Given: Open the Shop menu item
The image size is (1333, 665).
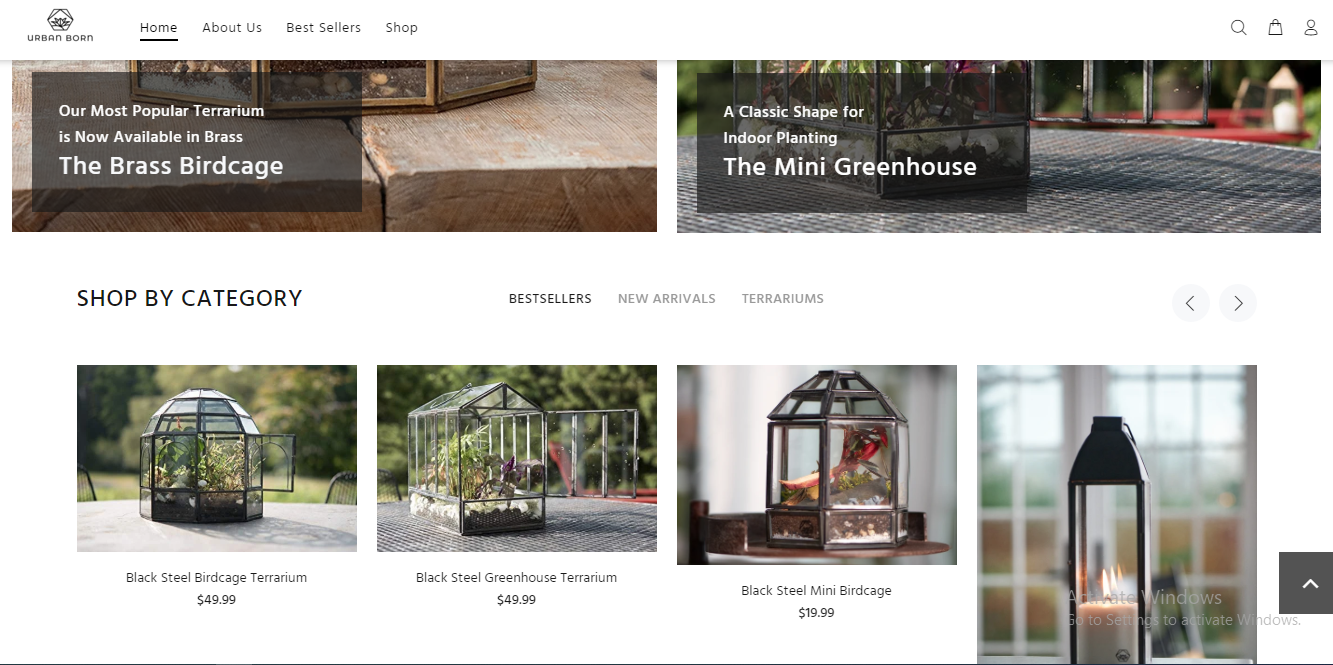Looking at the screenshot, I should click(402, 28).
